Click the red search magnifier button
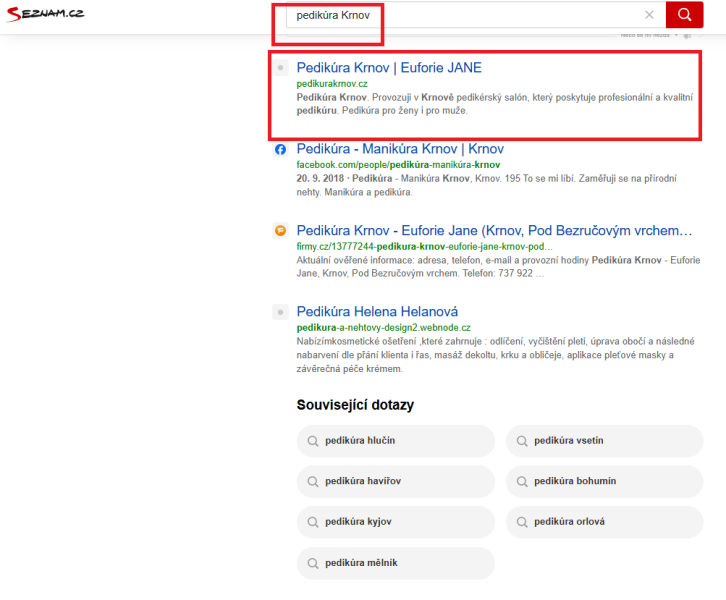 (x=684, y=15)
